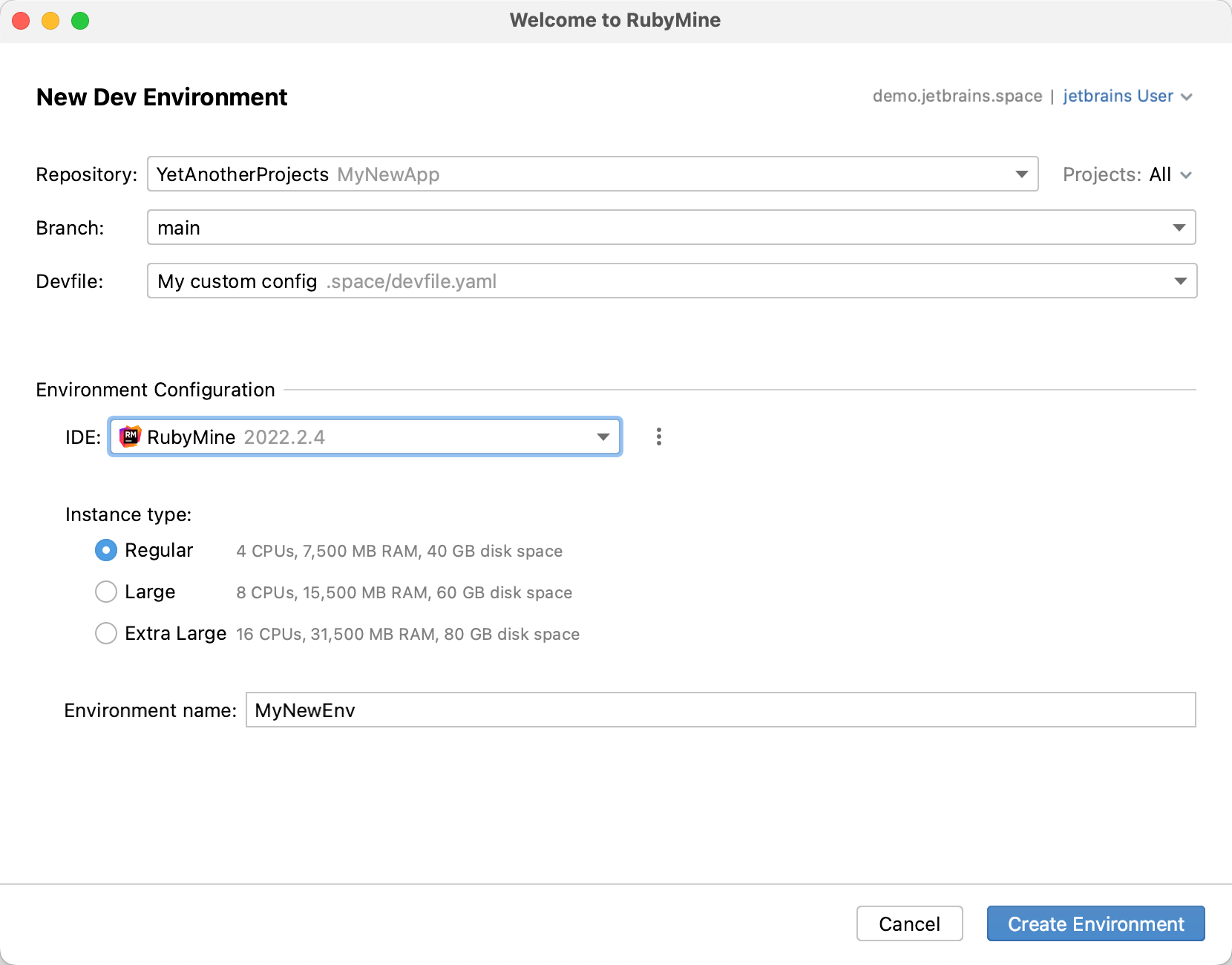Select the Large instance type

tap(106, 592)
